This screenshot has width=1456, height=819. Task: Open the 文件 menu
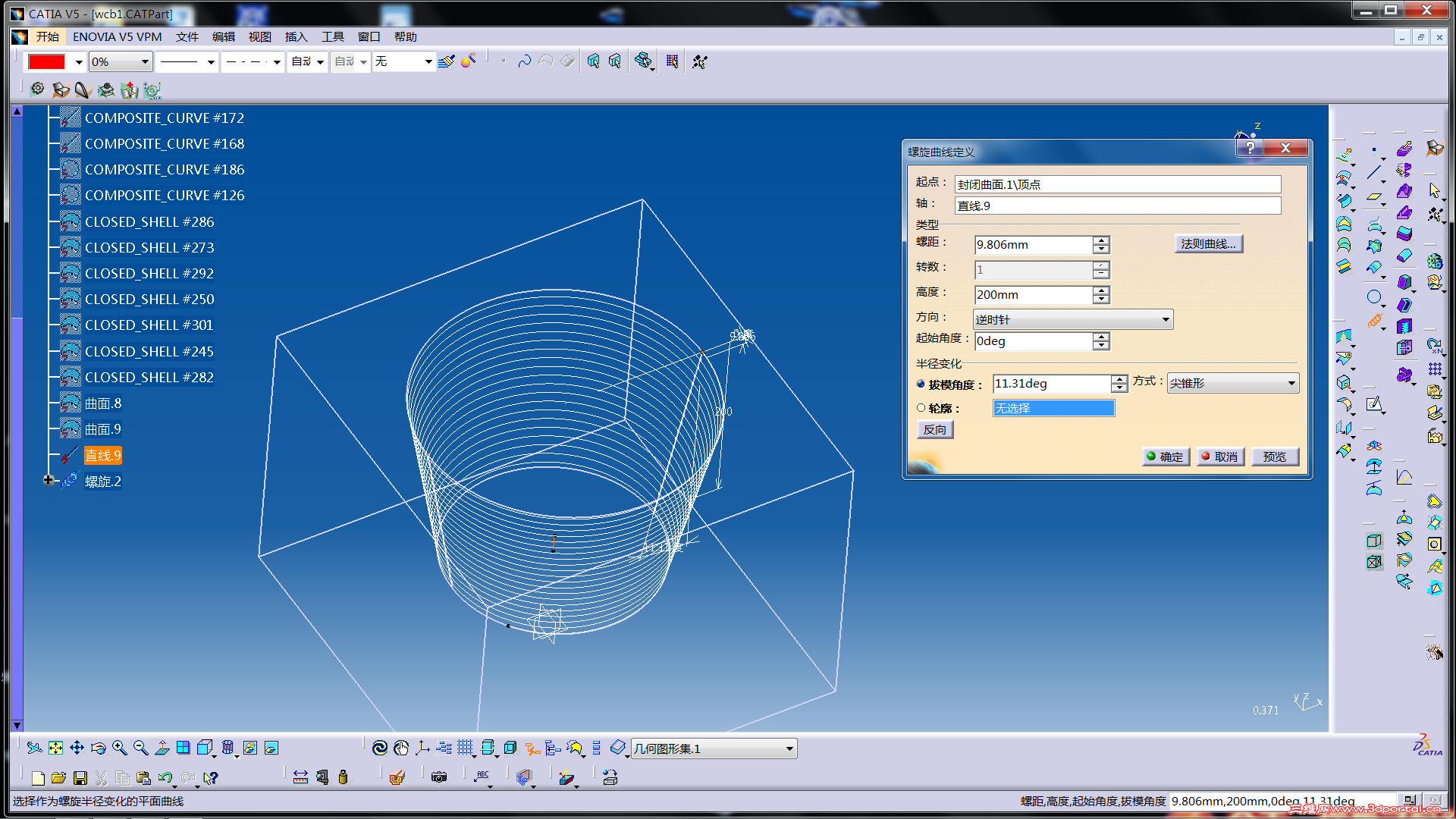[x=187, y=36]
